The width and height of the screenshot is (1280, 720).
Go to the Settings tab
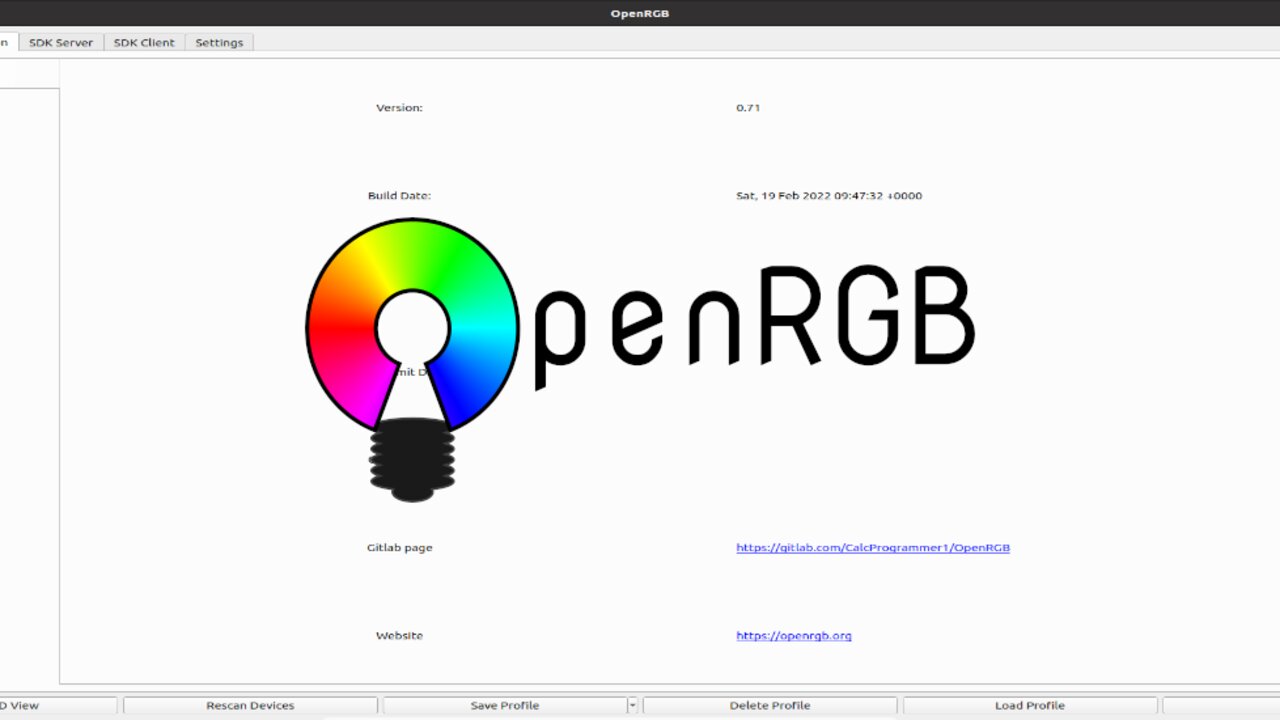[219, 42]
